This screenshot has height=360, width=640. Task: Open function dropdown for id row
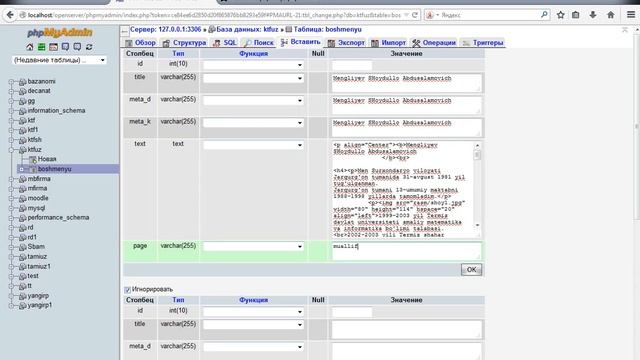[253, 65]
